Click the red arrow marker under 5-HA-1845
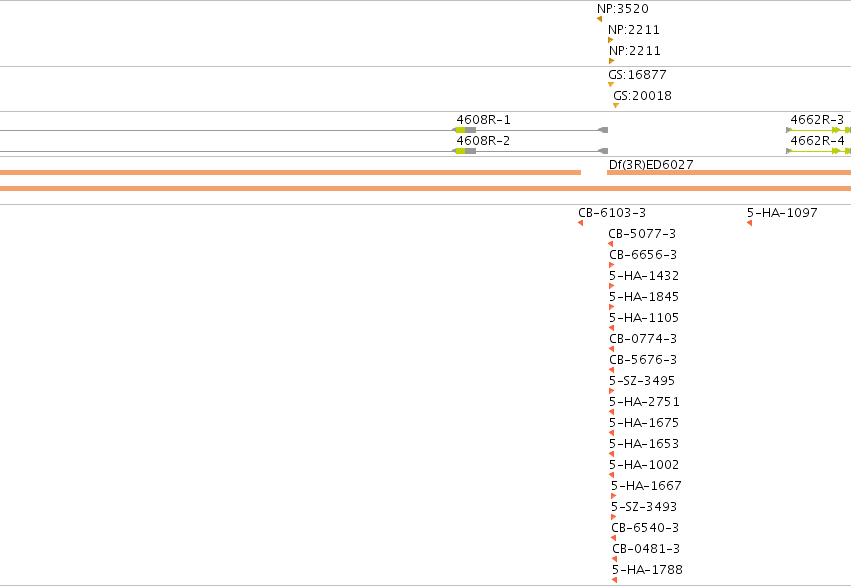Image resolution: width=851 pixels, height=586 pixels. coord(612,307)
